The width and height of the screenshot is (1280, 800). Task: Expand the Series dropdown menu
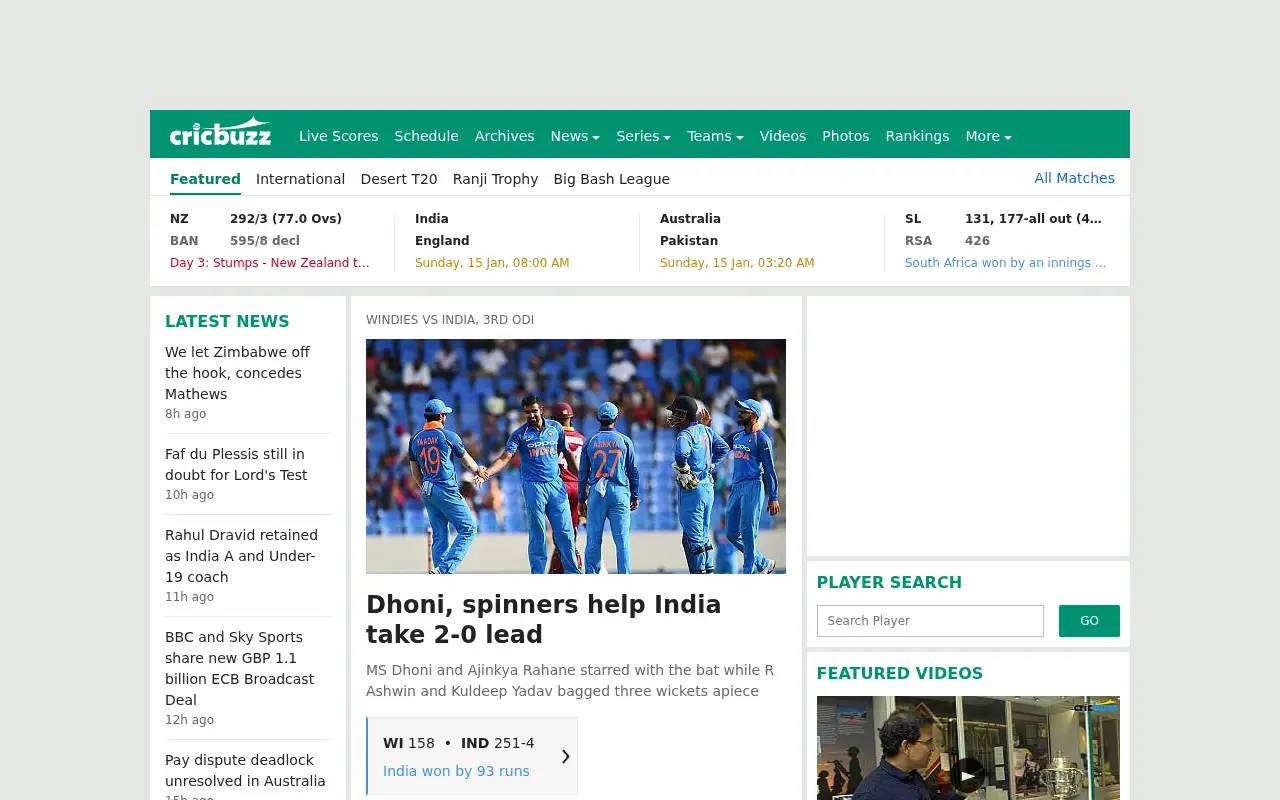click(643, 136)
